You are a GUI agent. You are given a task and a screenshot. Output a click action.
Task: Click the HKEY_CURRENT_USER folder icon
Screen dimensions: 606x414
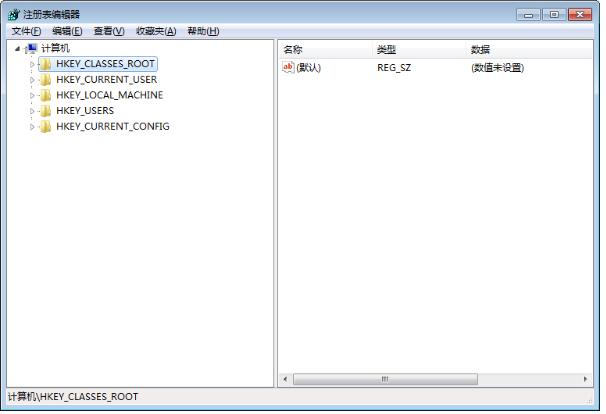point(46,80)
